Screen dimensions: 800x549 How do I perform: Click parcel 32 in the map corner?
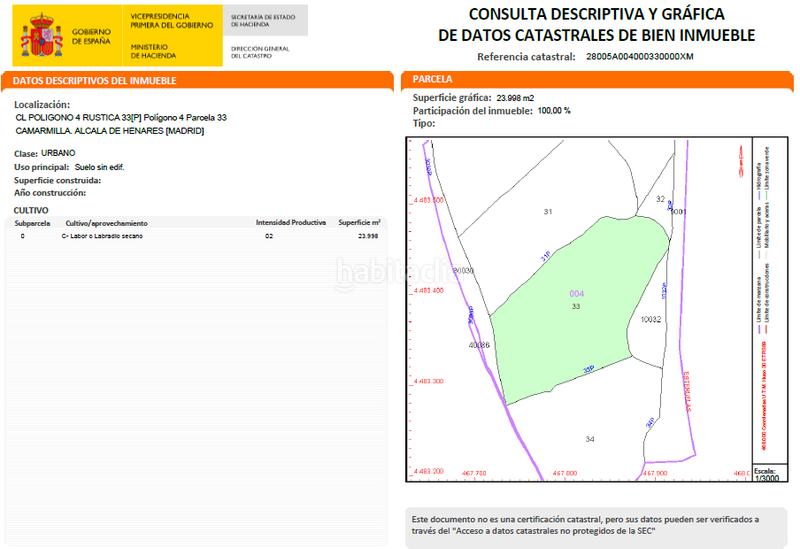pos(660,199)
